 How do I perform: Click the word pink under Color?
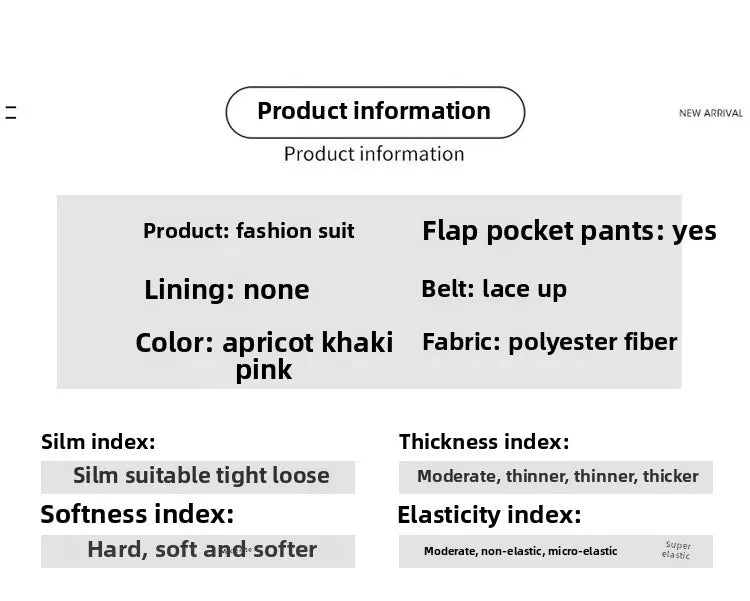click(264, 370)
